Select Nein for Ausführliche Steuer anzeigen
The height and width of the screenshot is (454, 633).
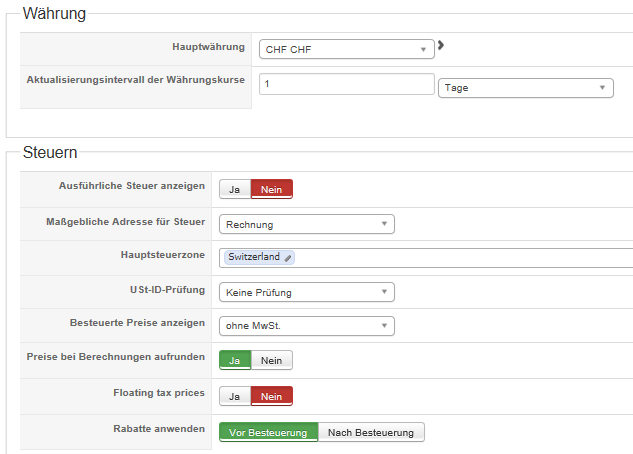click(x=271, y=189)
